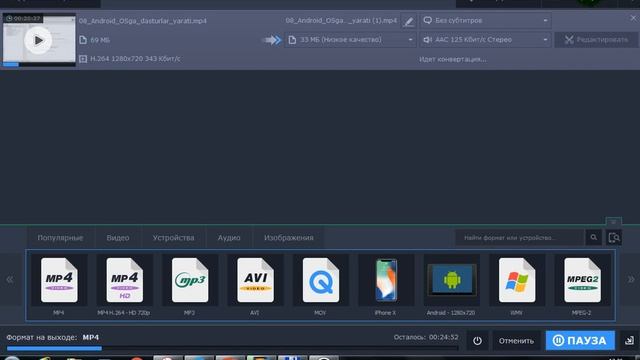Click the magnifier search icon
The height and width of the screenshot is (360, 640).
(593, 238)
